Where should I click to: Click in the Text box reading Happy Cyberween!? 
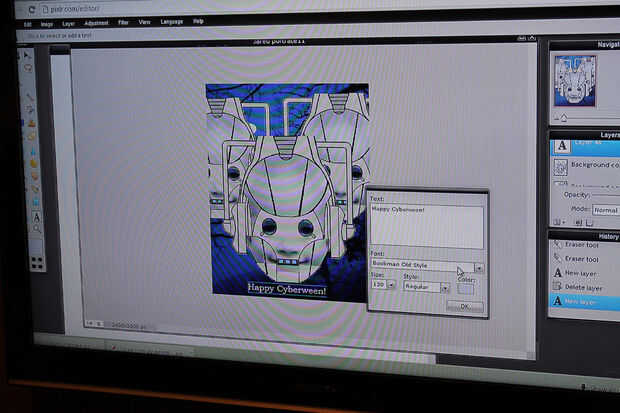coord(427,227)
